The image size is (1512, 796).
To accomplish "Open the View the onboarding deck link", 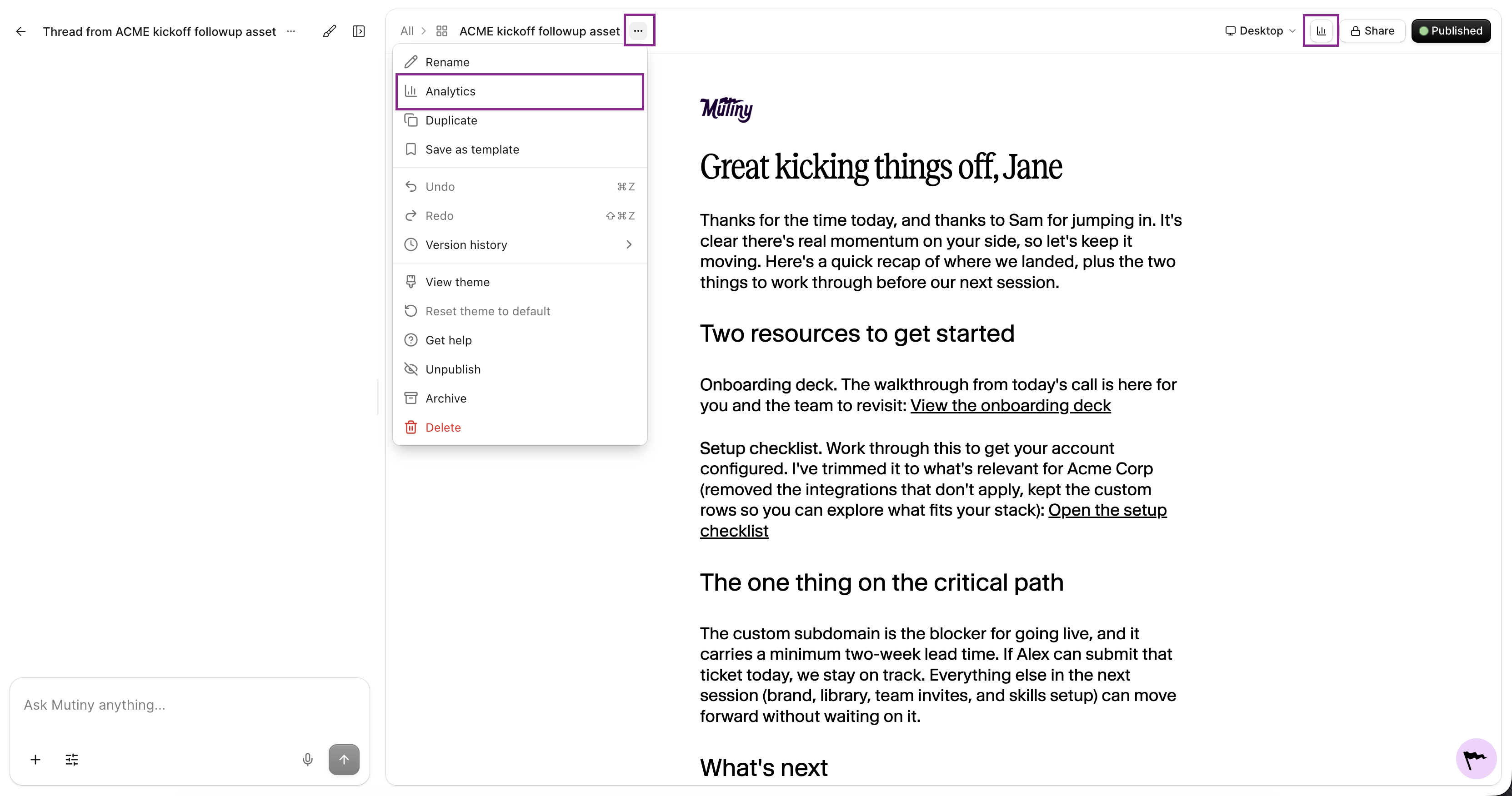I will pyautogui.click(x=1010, y=405).
